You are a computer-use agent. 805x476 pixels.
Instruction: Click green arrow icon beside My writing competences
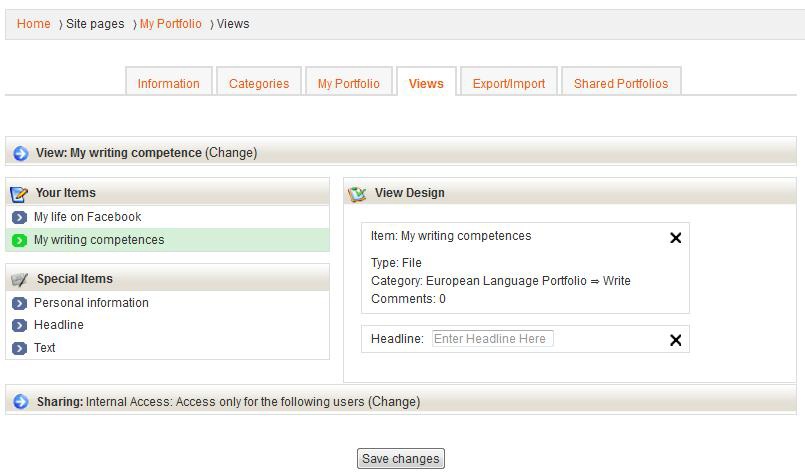tap(19, 240)
